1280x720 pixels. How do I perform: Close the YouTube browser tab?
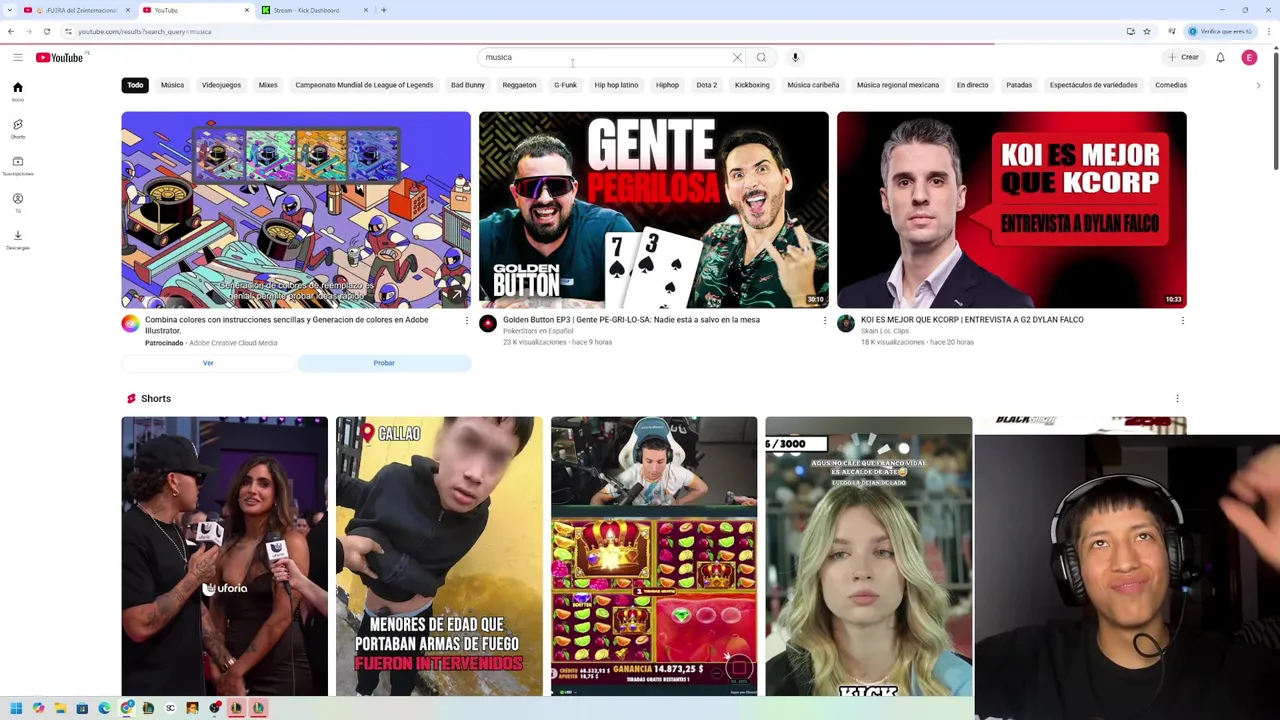[247, 10]
